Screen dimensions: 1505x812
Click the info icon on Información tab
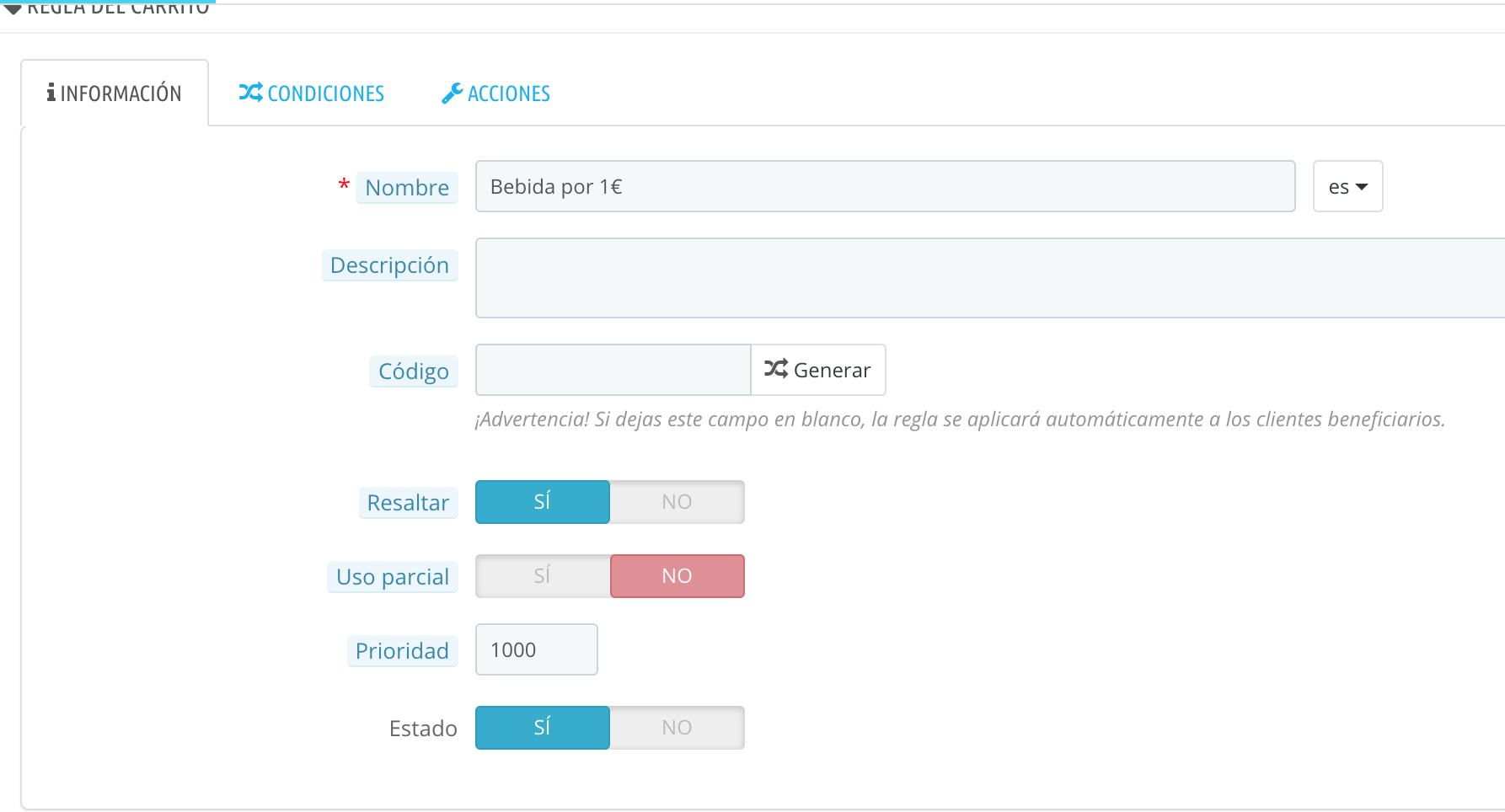(51, 93)
